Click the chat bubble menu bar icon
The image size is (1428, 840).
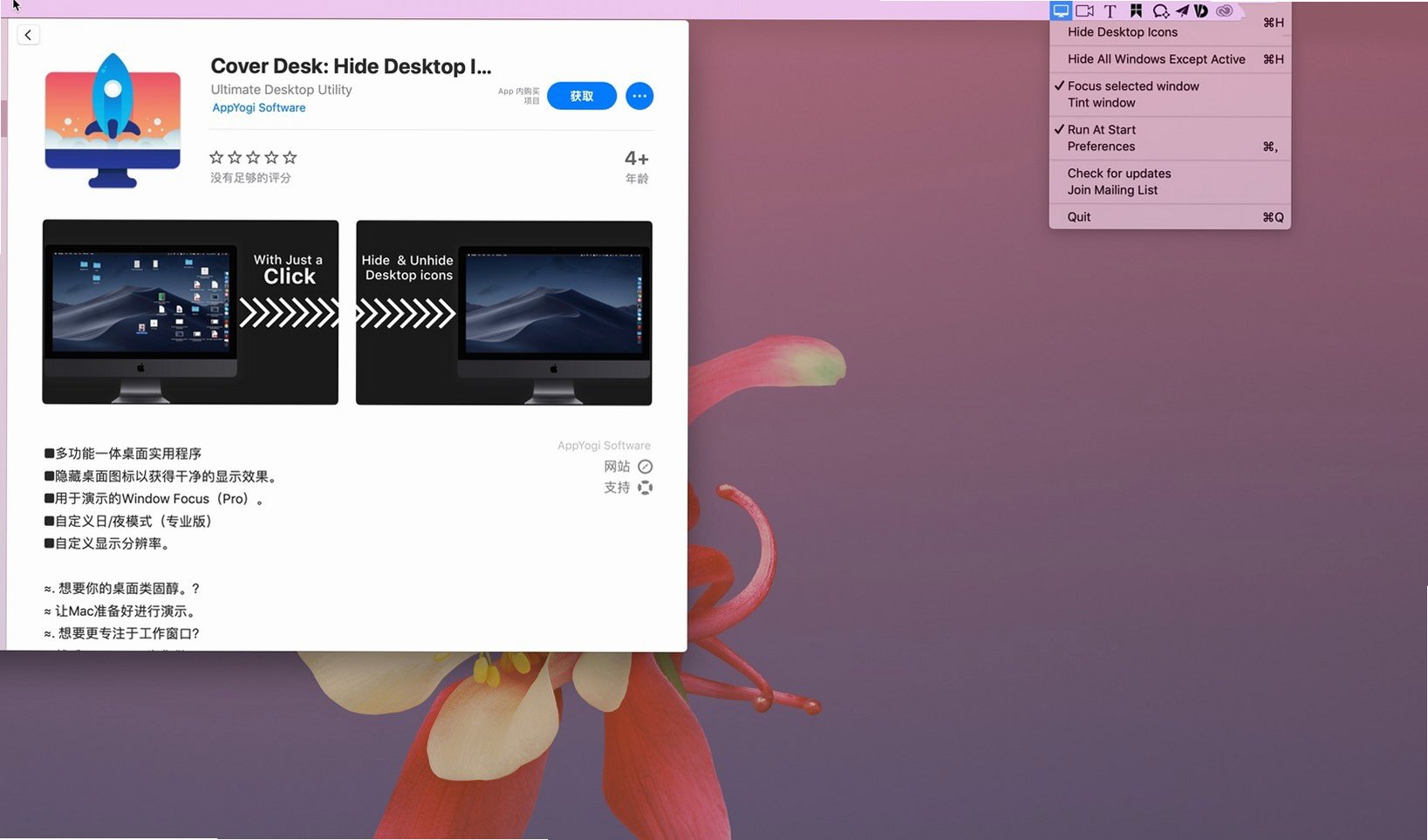(x=1160, y=10)
